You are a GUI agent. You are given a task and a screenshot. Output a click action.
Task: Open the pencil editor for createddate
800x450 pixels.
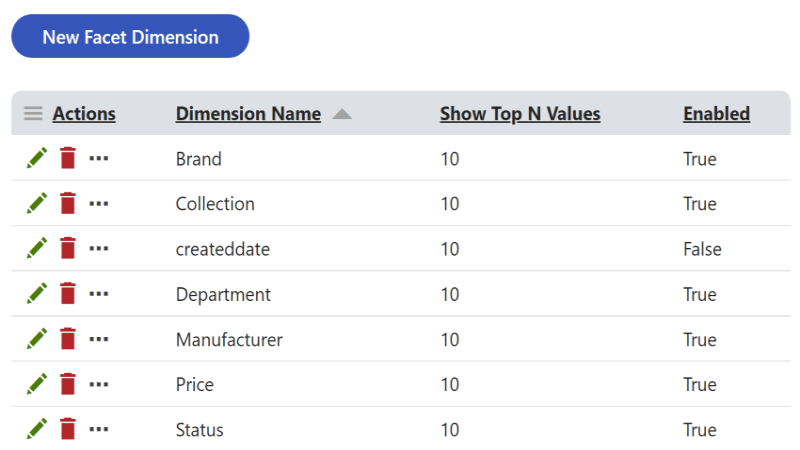point(37,249)
